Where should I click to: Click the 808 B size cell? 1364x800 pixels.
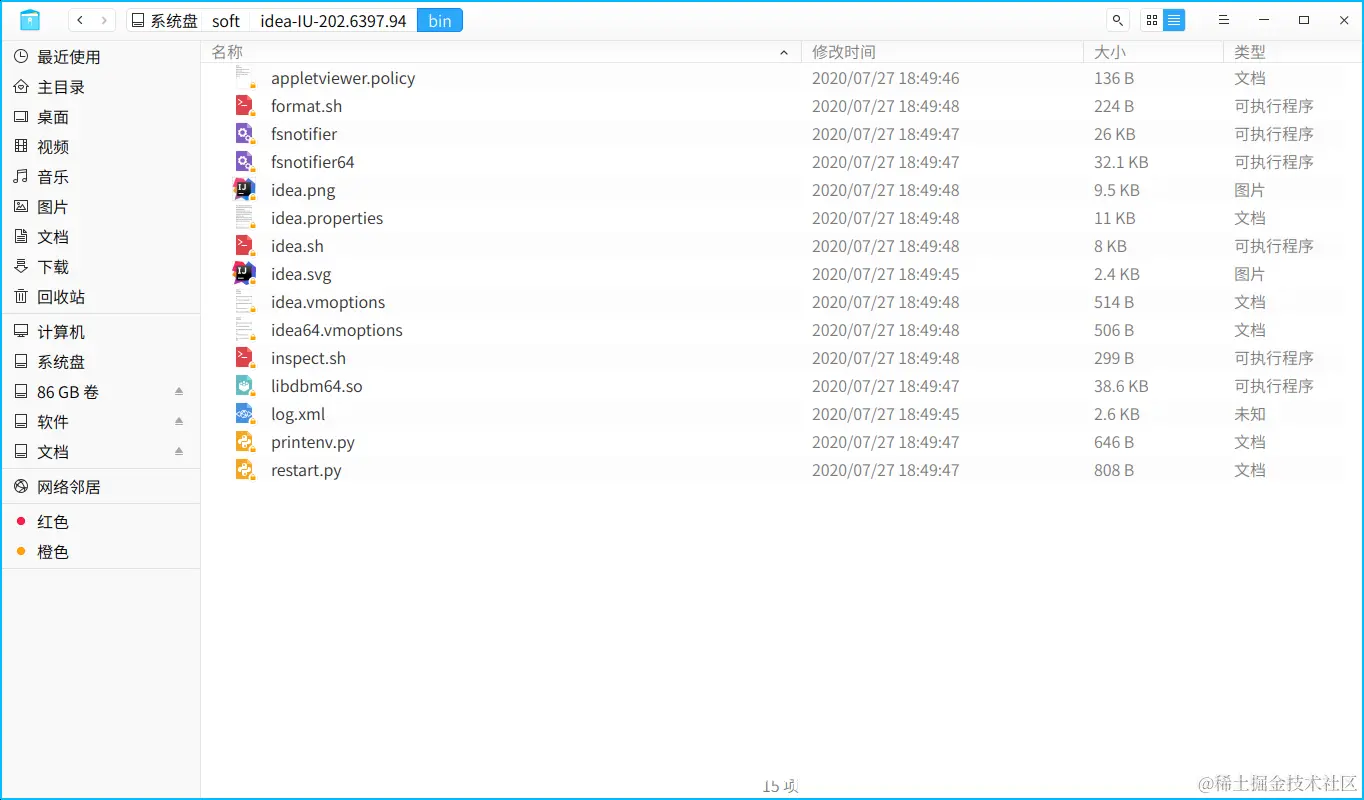pyautogui.click(x=1114, y=470)
